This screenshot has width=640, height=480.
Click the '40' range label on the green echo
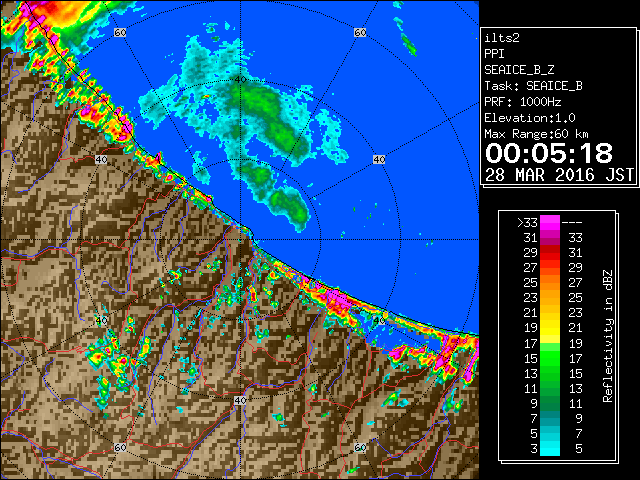(240, 80)
